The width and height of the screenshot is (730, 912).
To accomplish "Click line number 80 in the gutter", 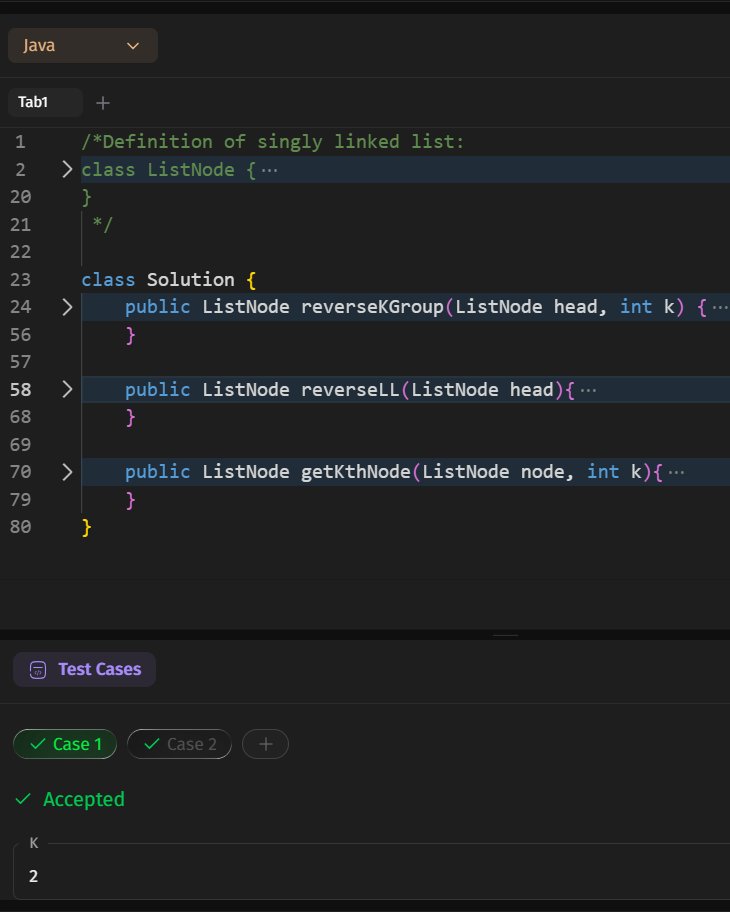I will click(x=20, y=527).
